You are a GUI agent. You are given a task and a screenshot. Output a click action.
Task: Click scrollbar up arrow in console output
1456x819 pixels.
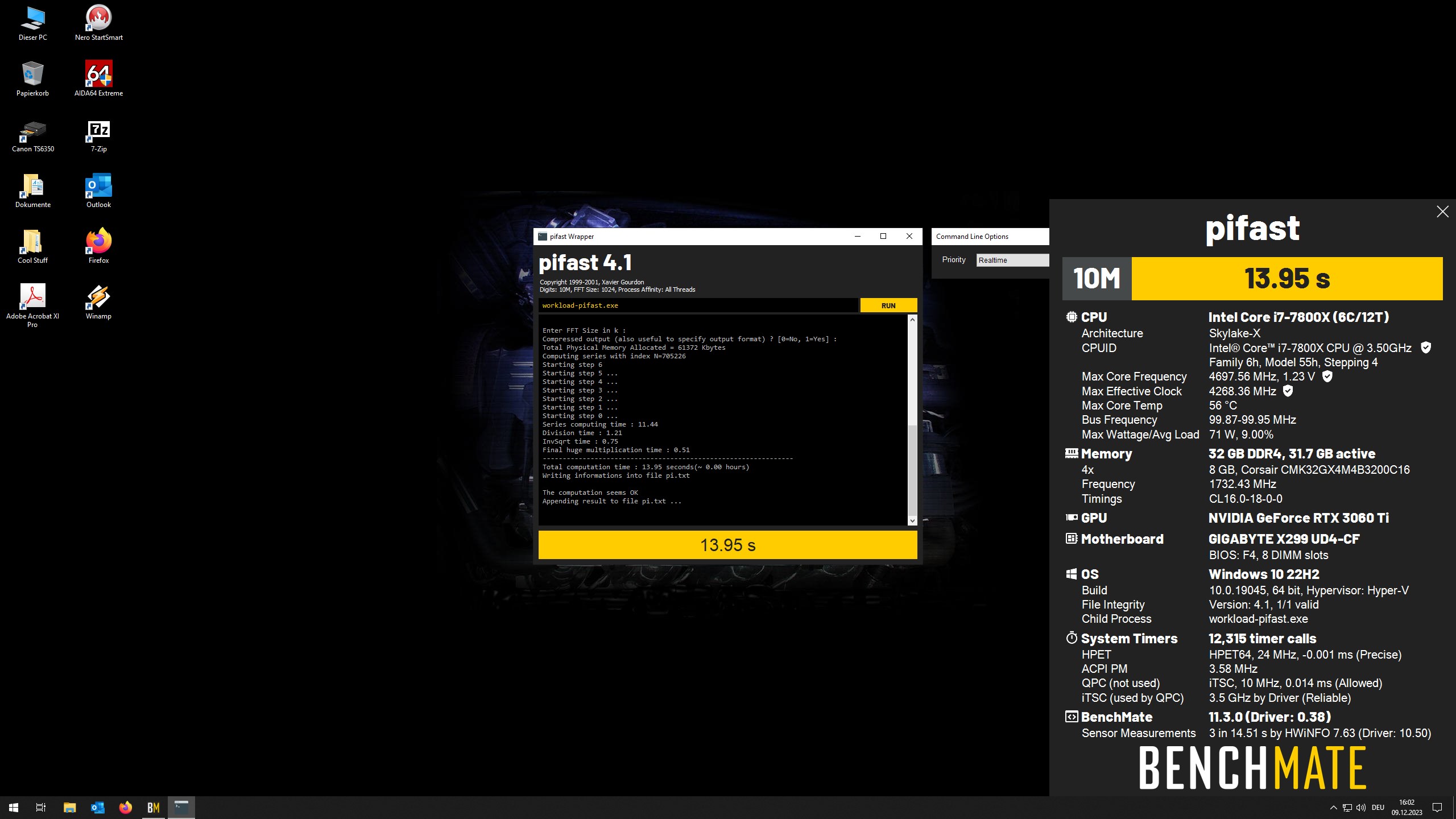912,320
